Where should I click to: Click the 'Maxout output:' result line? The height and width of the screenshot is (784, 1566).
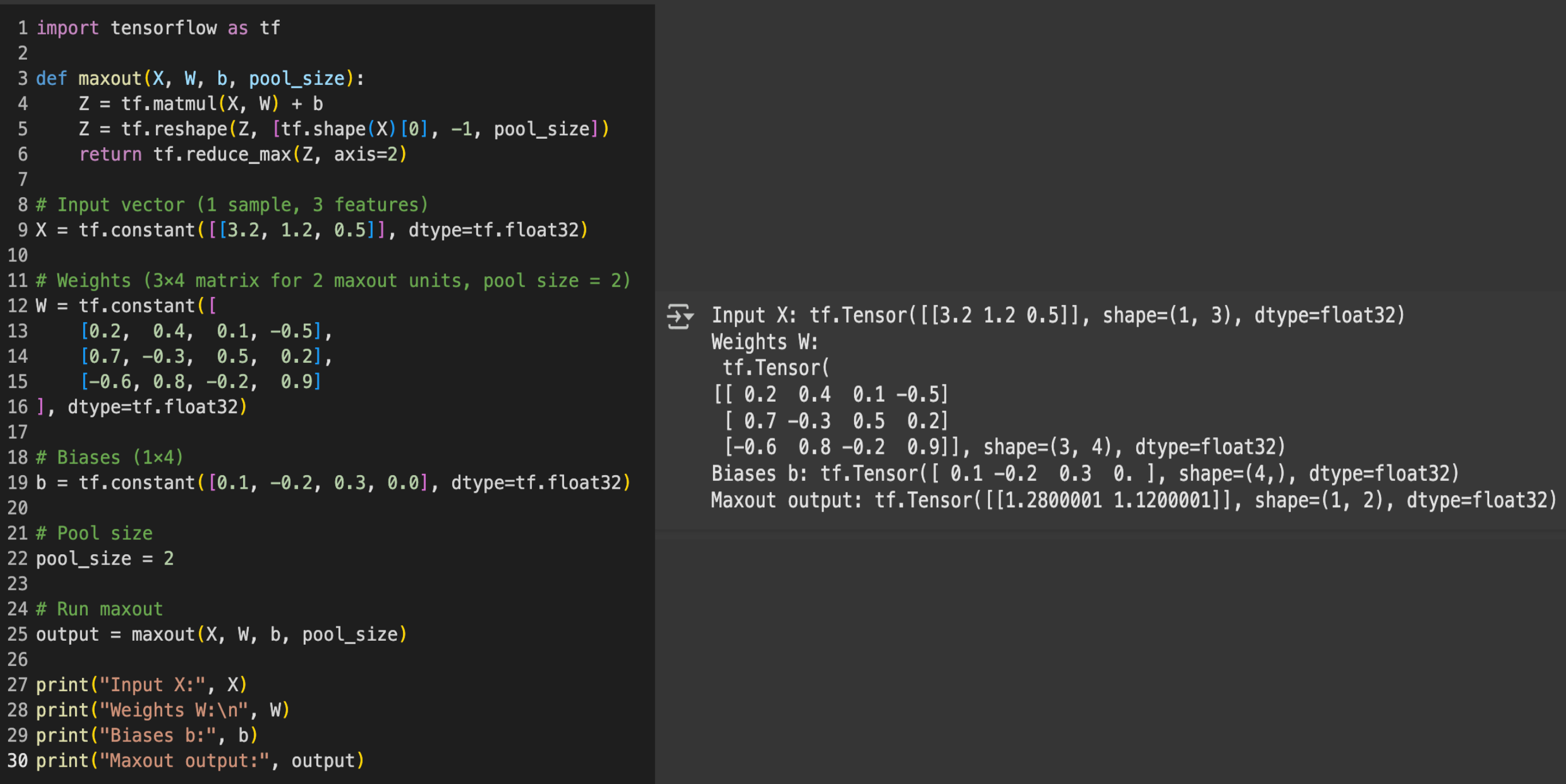1134,500
